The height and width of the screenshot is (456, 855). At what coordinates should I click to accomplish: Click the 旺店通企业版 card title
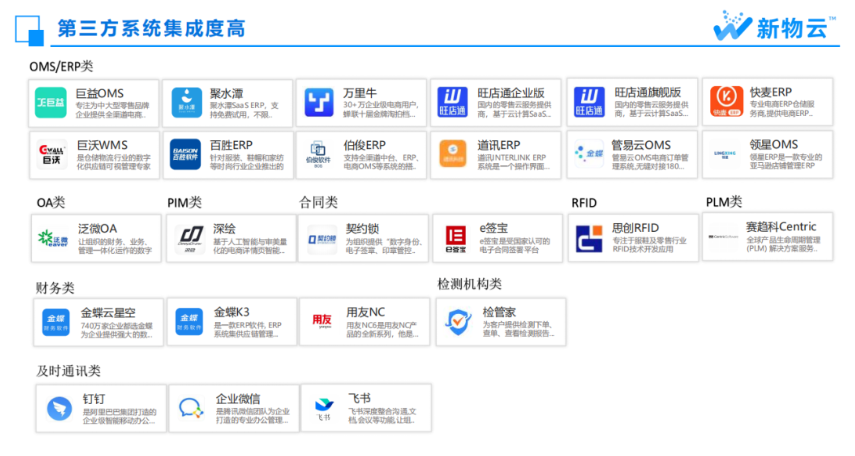click(511, 93)
